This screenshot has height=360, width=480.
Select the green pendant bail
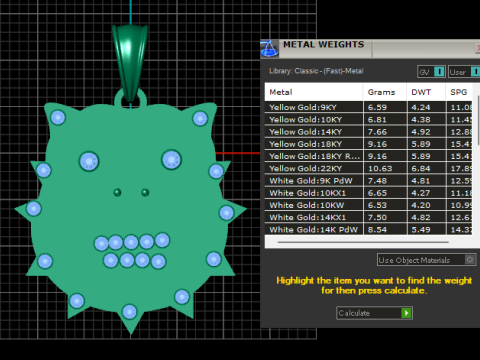pos(130,62)
